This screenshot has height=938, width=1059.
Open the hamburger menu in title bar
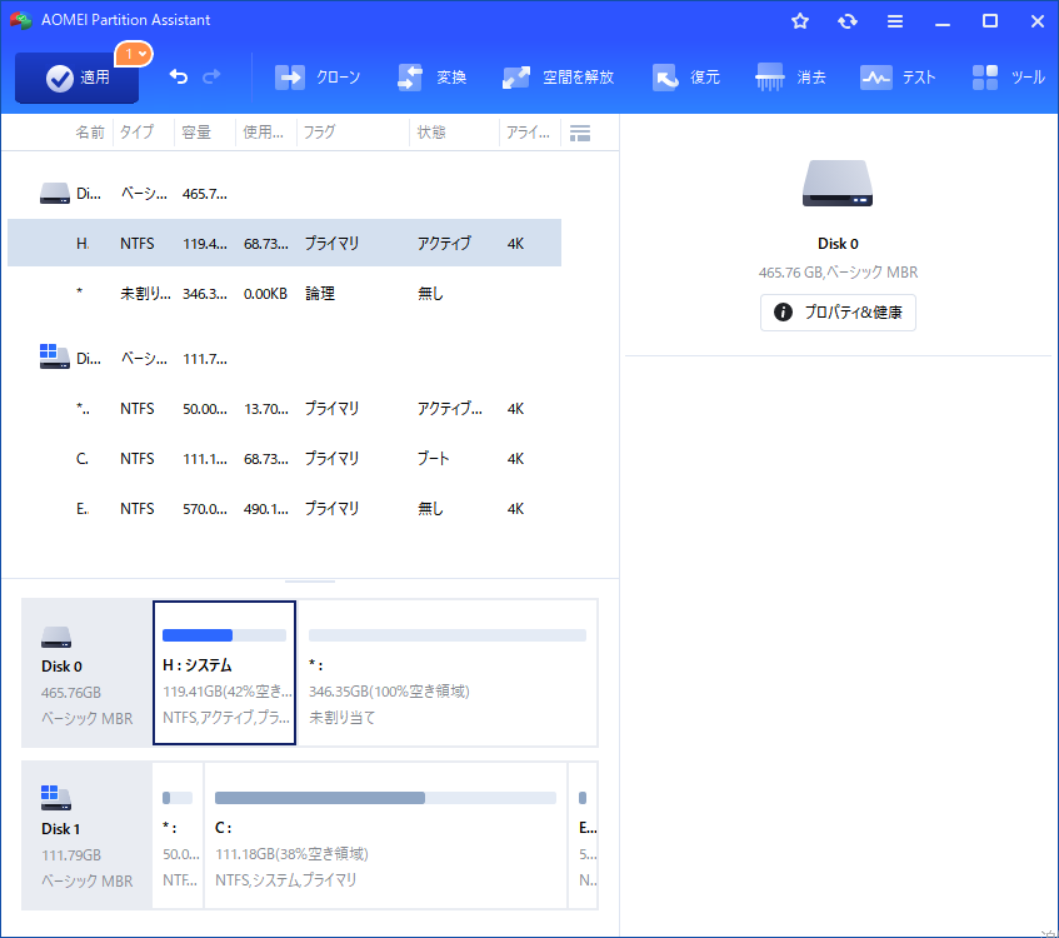pos(895,22)
